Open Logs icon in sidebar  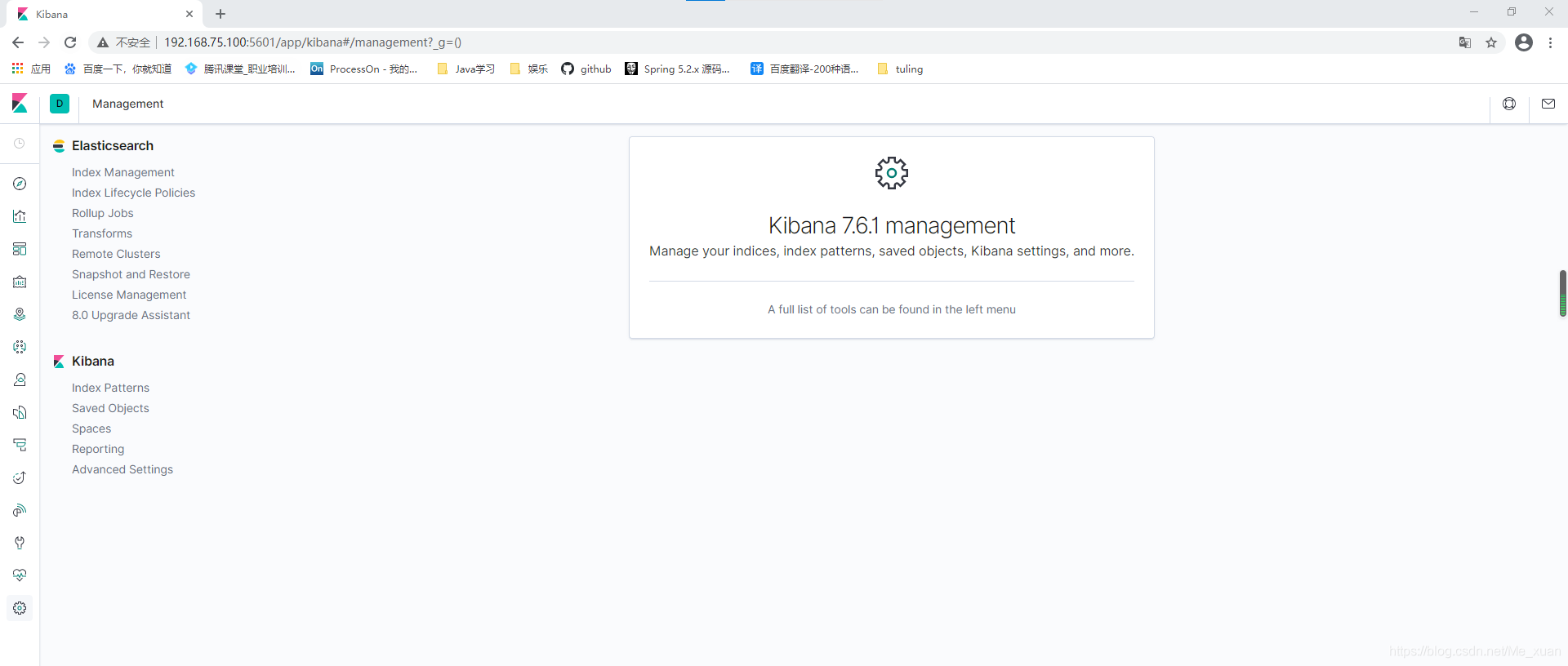click(x=20, y=412)
